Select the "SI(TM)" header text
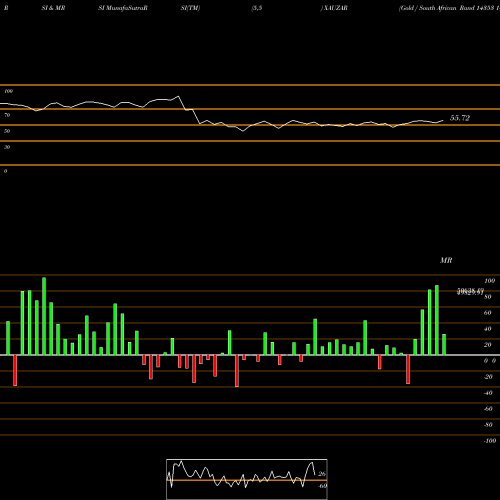The width and height of the screenshot is (500, 500). 190,8
